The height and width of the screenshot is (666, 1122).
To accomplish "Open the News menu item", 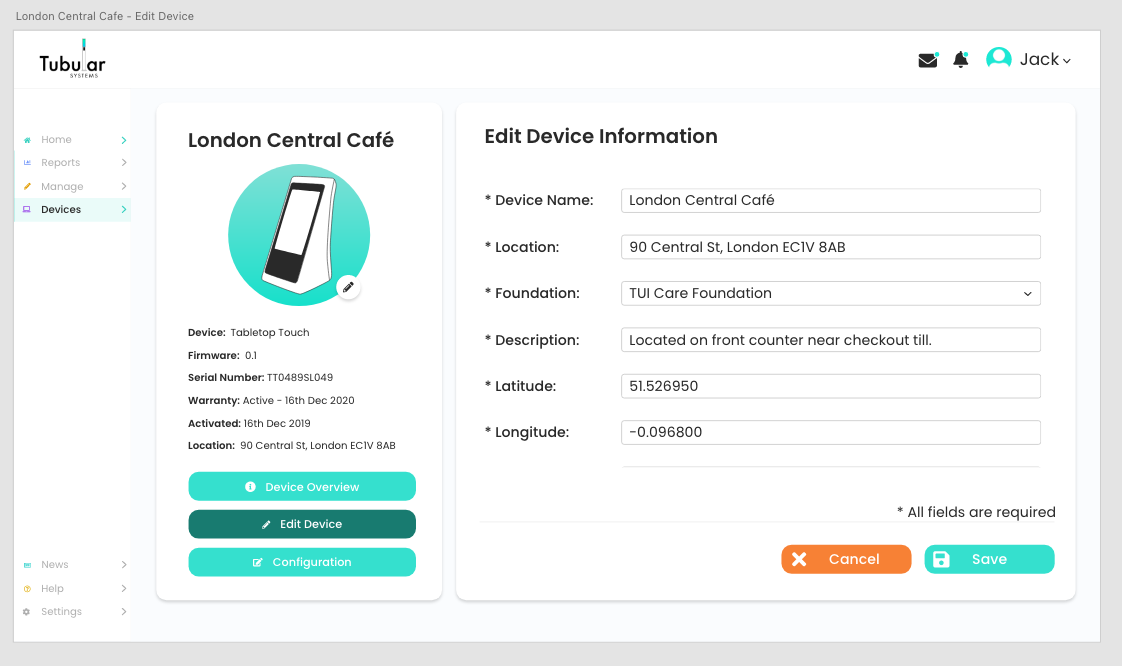I will click(x=55, y=565).
